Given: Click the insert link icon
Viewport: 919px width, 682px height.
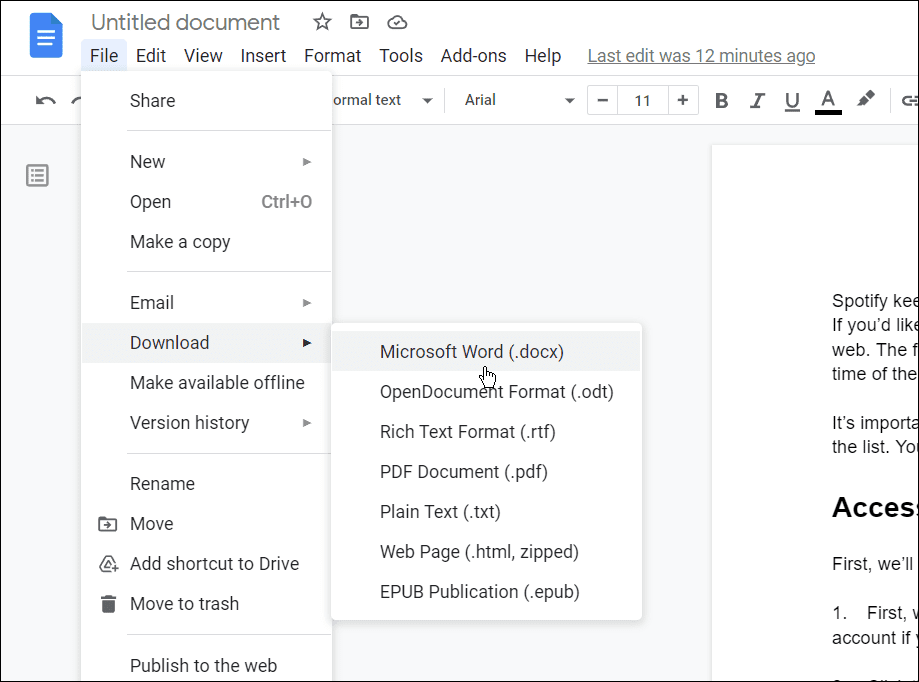Looking at the screenshot, I should pyautogui.click(x=909, y=100).
